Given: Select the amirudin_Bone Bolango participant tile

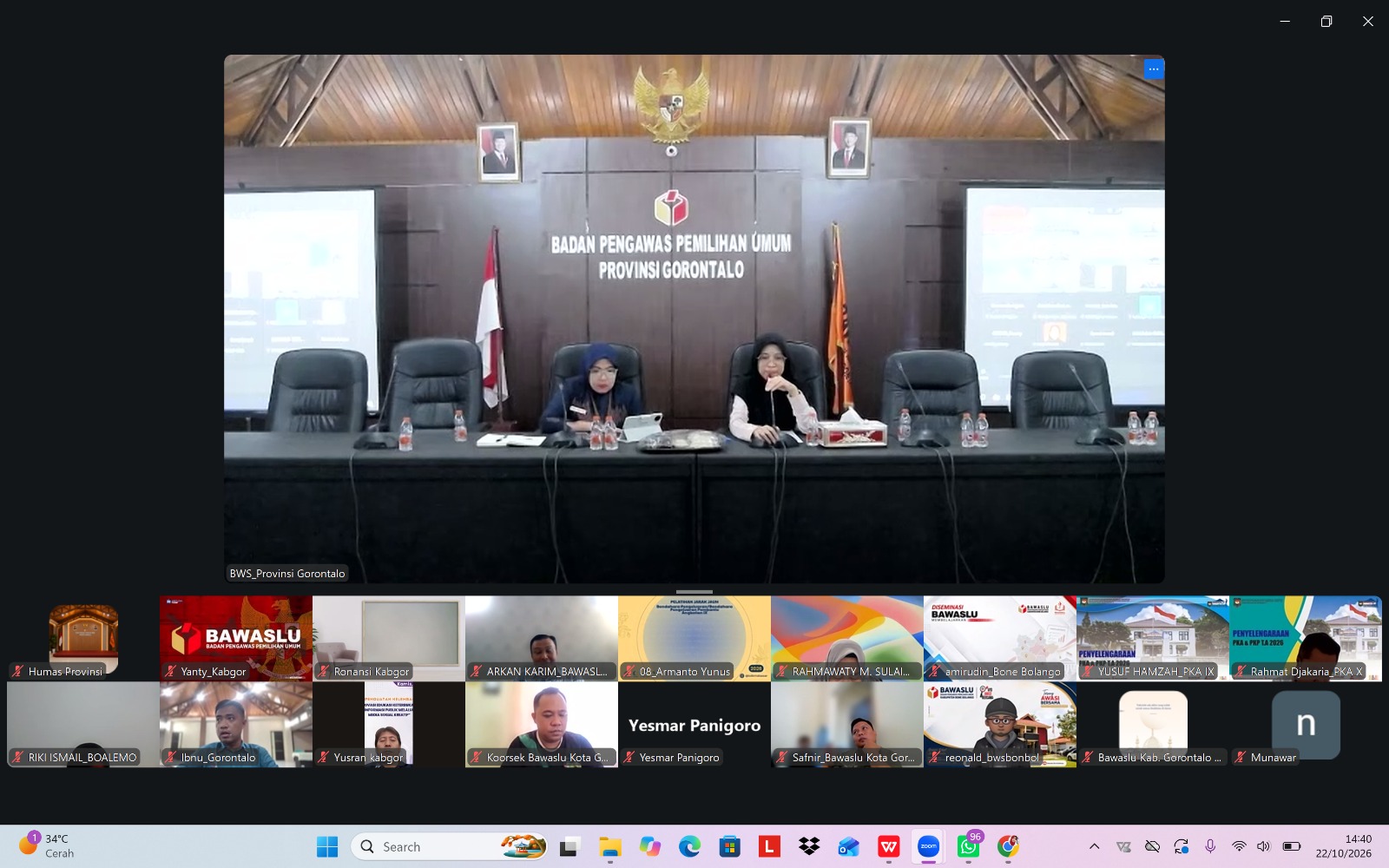Looking at the screenshot, I should (x=1000, y=638).
